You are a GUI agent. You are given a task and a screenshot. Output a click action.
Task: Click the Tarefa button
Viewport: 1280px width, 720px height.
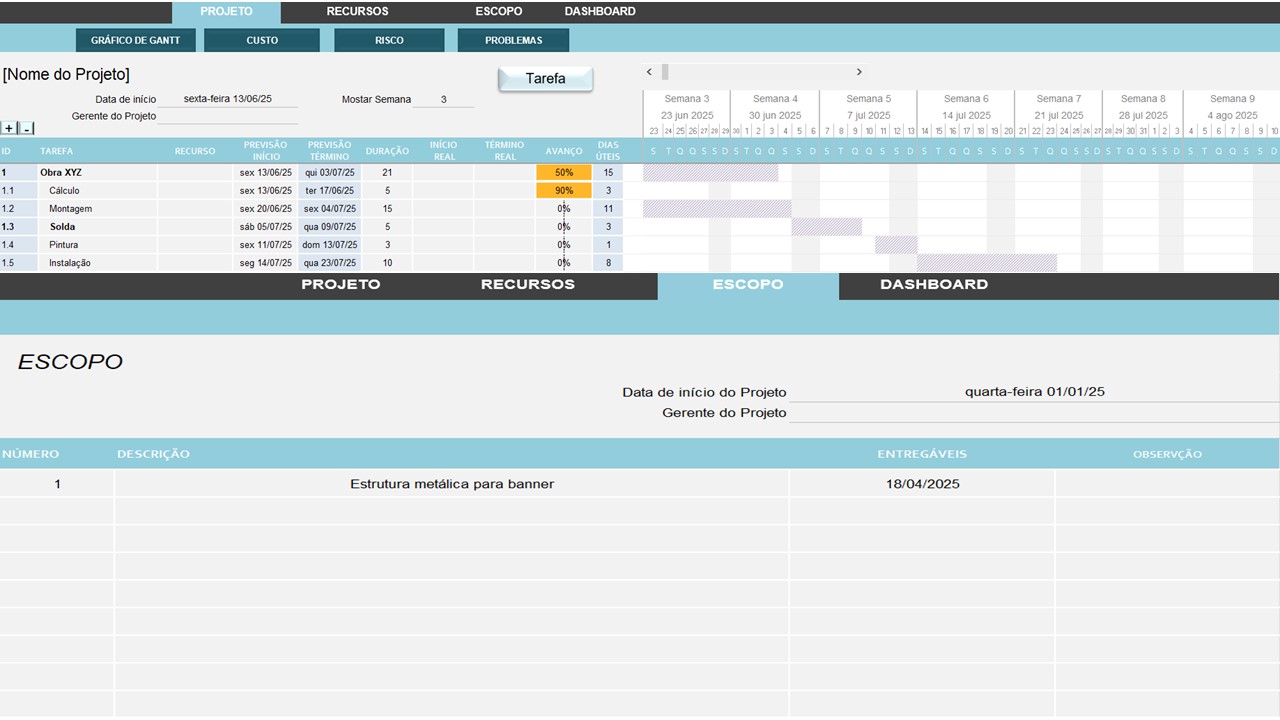pyautogui.click(x=545, y=79)
